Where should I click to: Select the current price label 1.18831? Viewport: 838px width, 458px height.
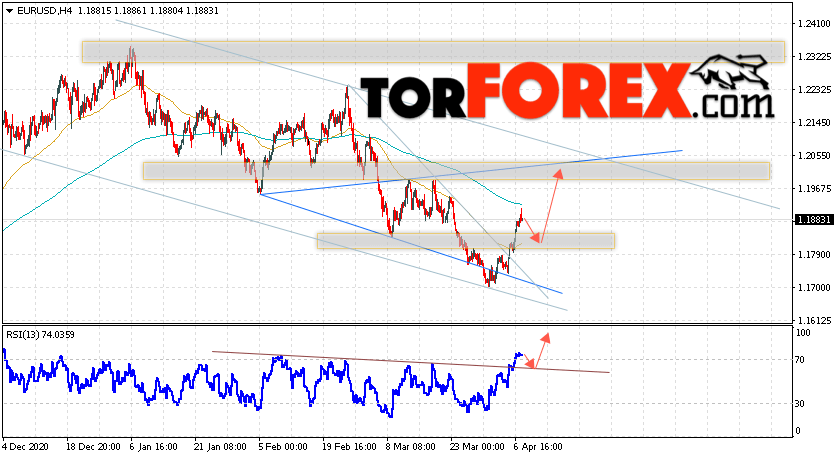[x=815, y=220]
